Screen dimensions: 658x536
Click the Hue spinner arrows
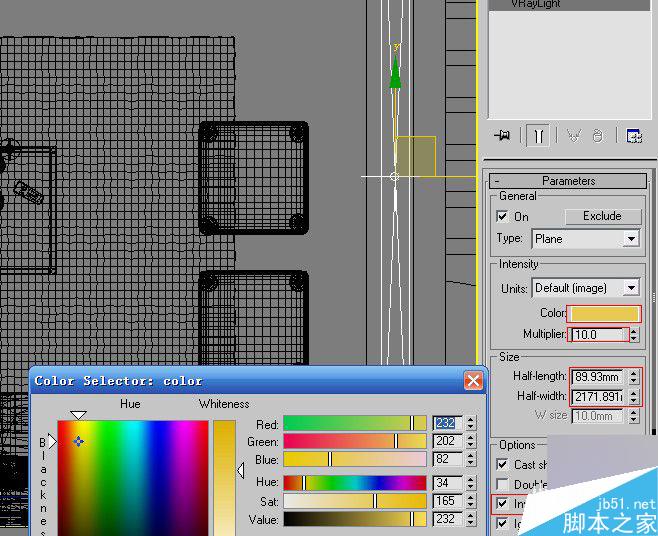coord(470,483)
